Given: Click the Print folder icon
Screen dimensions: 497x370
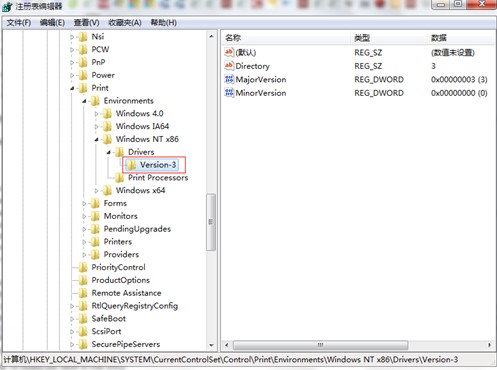Looking at the screenshot, I should pyautogui.click(x=83, y=88).
